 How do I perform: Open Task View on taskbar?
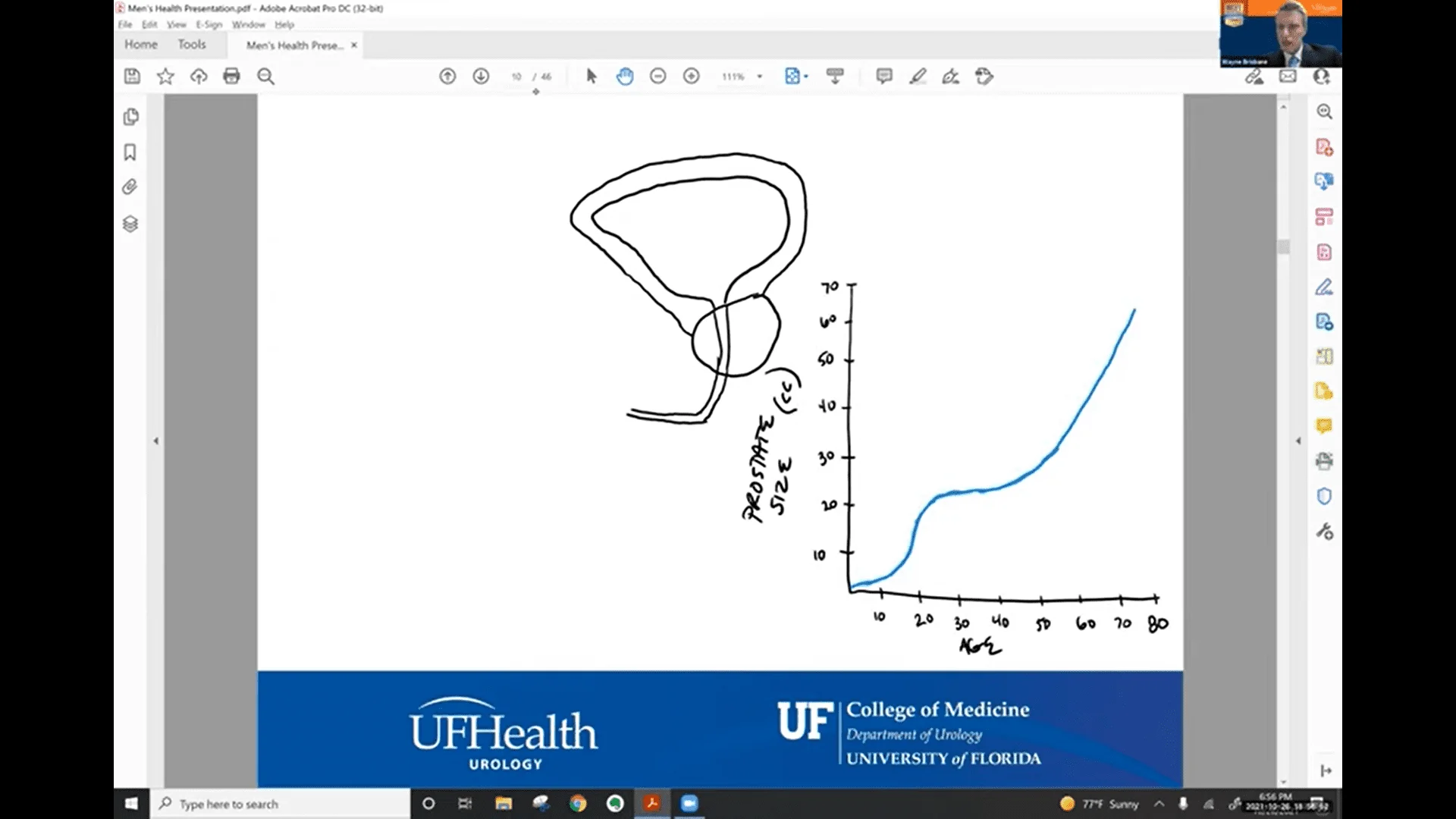click(x=465, y=803)
